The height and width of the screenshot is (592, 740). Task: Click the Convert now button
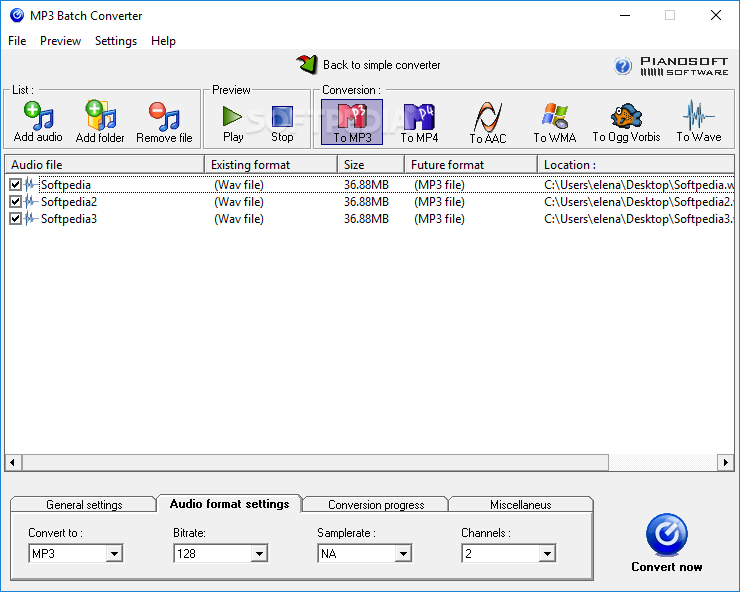click(x=666, y=543)
